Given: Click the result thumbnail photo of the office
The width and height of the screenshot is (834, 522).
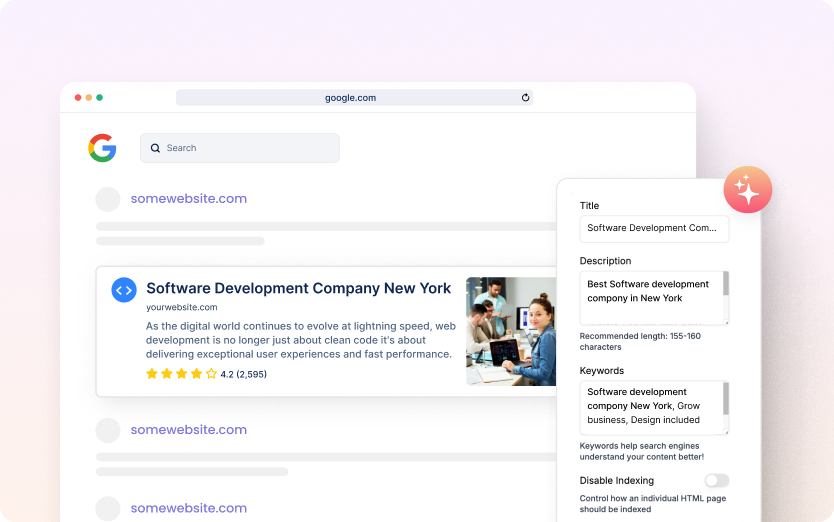Looking at the screenshot, I should (510, 331).
